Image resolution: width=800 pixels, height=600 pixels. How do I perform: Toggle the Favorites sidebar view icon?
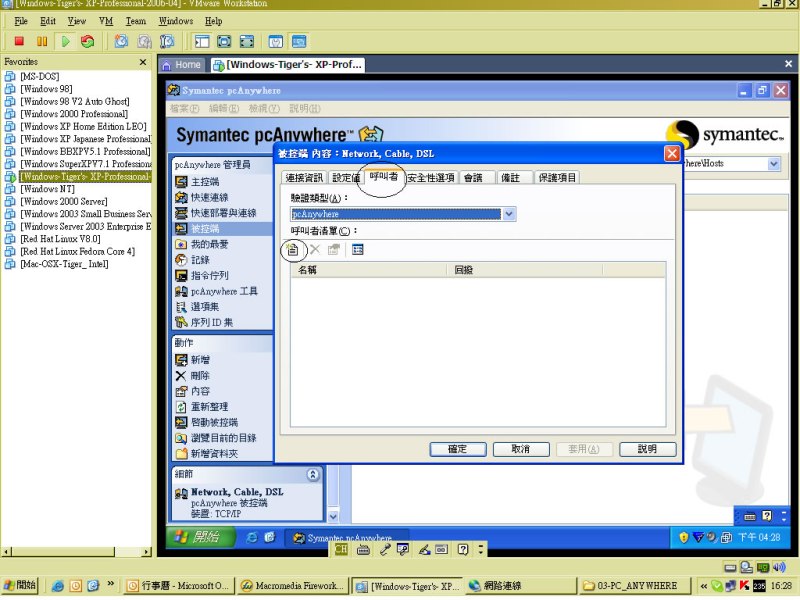[x=202, y=41]
